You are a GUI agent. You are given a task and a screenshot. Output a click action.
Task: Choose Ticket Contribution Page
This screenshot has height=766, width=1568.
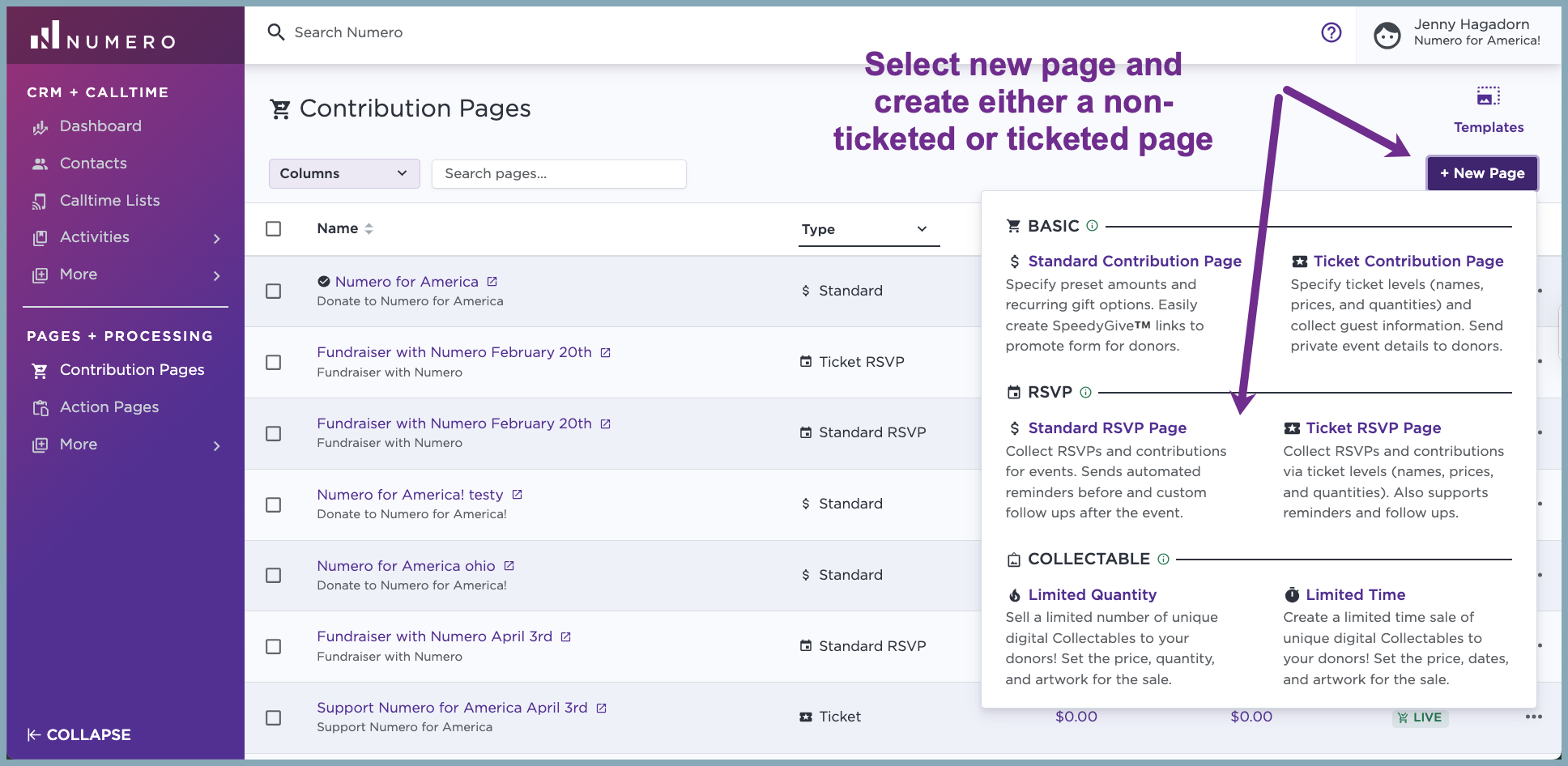[x=1408, y=262]
